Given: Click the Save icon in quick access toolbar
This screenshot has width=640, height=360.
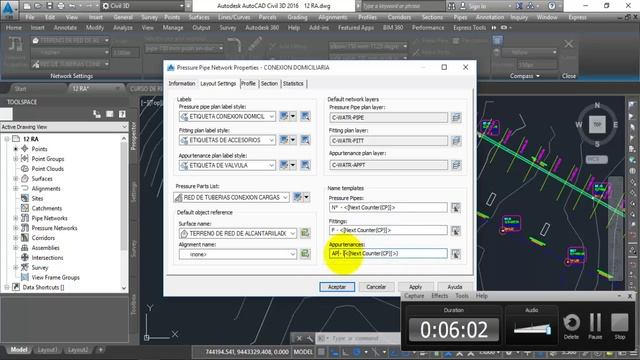Looking at the screenshot, I should (49, 6).
